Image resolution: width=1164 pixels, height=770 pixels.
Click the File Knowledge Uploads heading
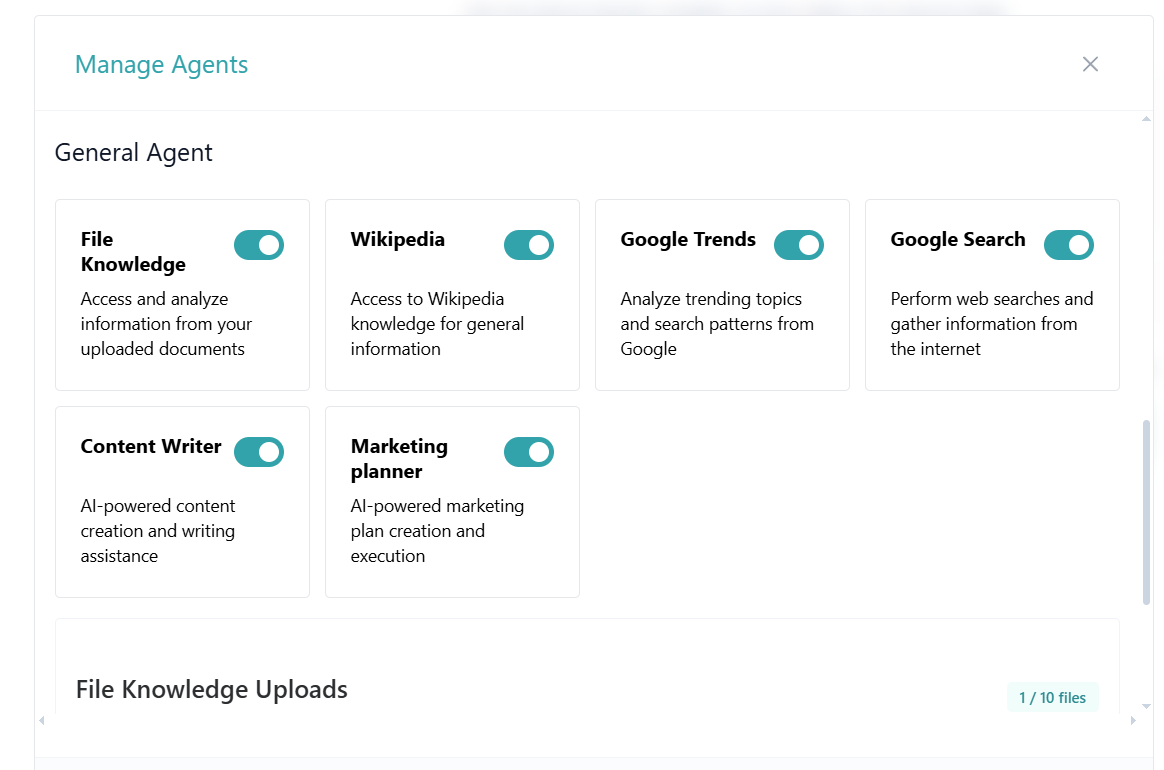(212, 690)
